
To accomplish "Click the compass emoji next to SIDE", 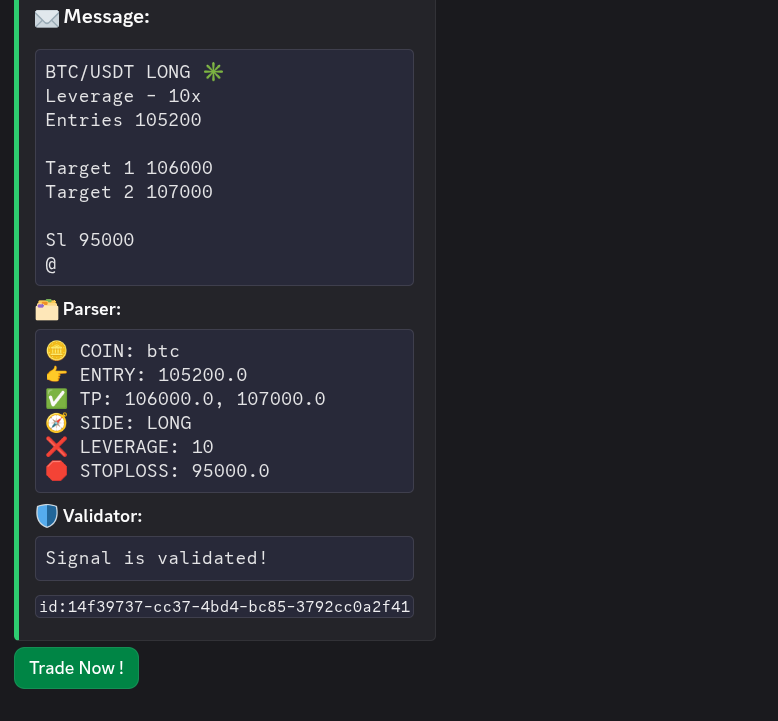I will pyautogui.click(x=57, y=423).
